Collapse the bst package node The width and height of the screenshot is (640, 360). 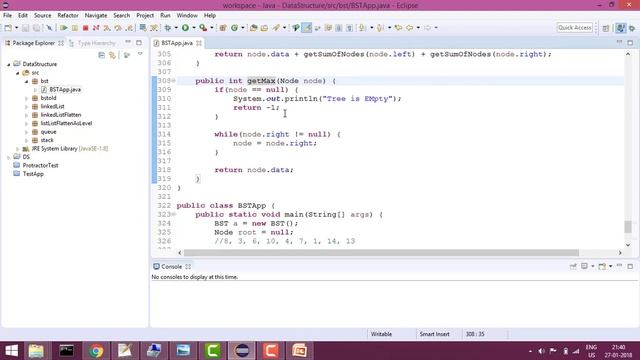click(27, 82)
